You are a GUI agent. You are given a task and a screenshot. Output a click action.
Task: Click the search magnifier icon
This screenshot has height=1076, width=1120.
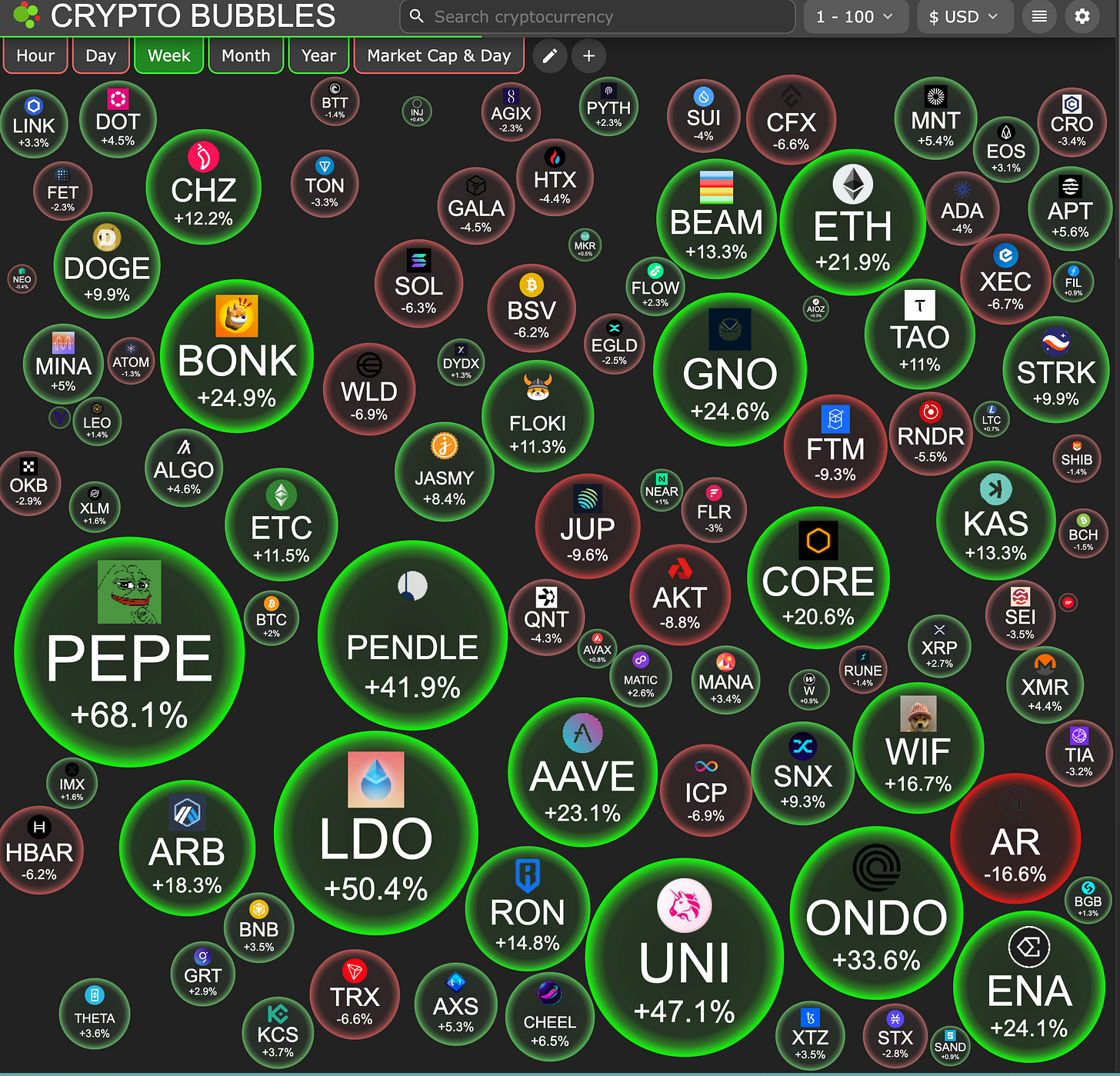pyautogui.click(x=417, y=16)
